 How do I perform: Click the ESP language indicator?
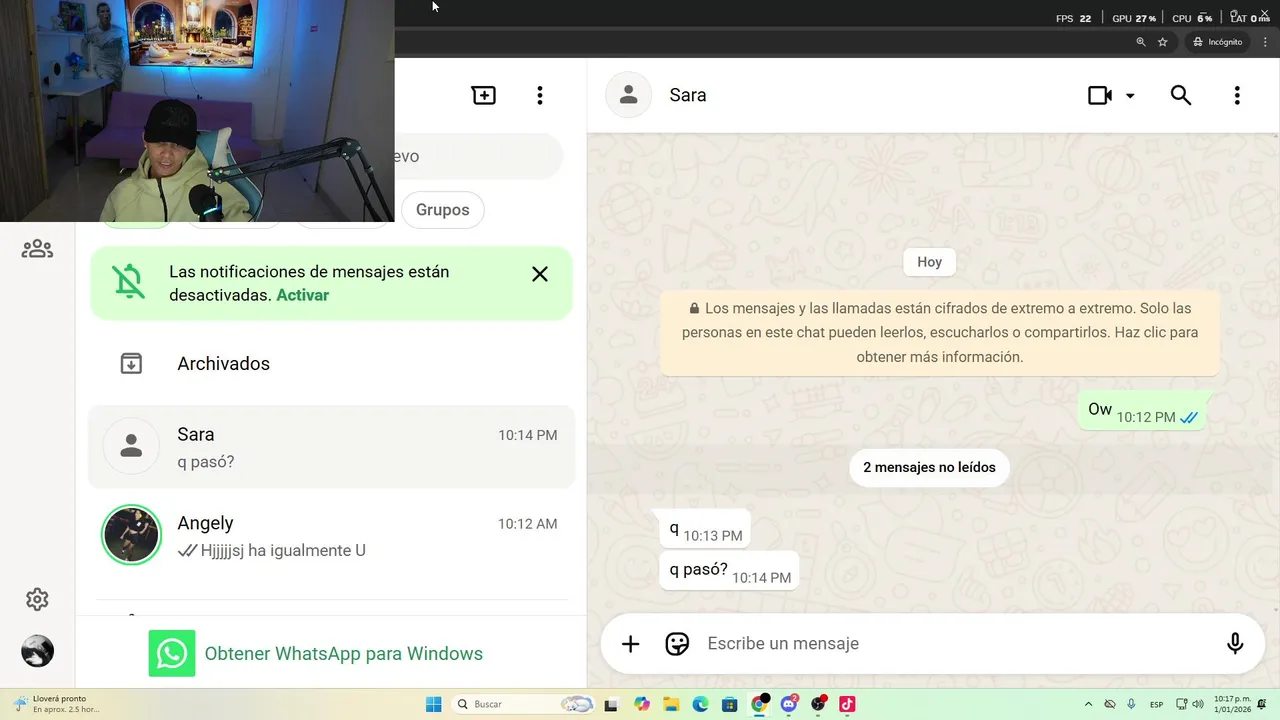[x=1156, y=704]
